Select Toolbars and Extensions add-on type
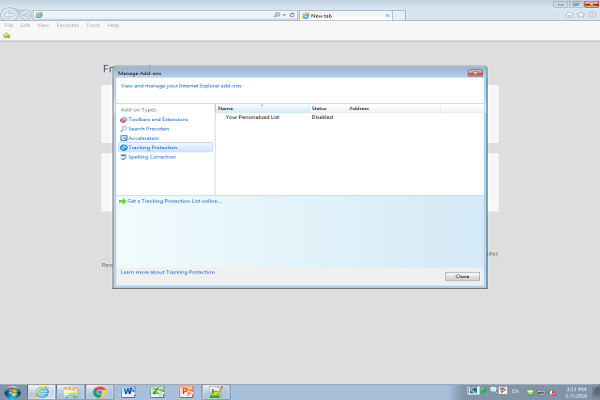Screen dimensions: 600x400 click(158, 119)
